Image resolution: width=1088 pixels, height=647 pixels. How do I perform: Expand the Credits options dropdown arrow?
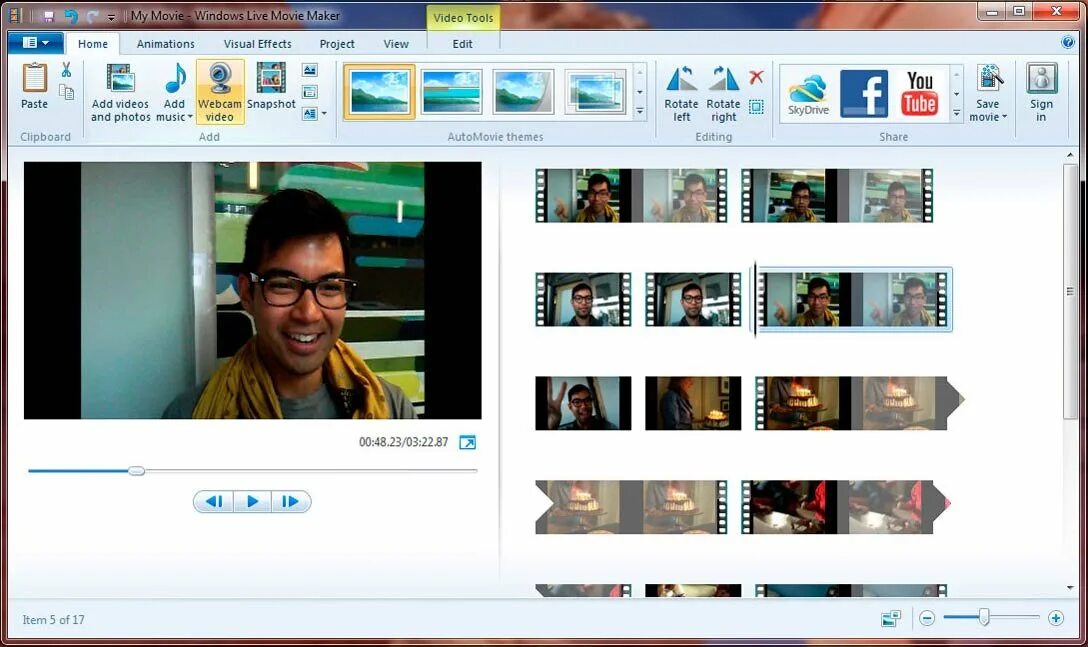[324, 113]
